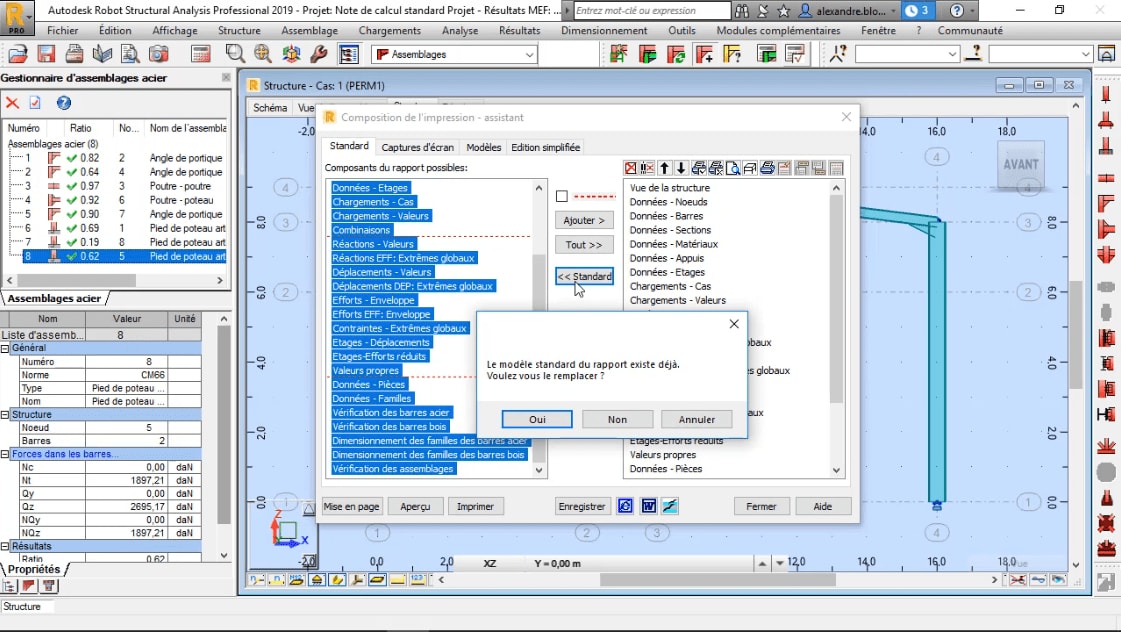Click the Fermer button
This screenshot has height=632, width=1121.
(x=761, y=506)
